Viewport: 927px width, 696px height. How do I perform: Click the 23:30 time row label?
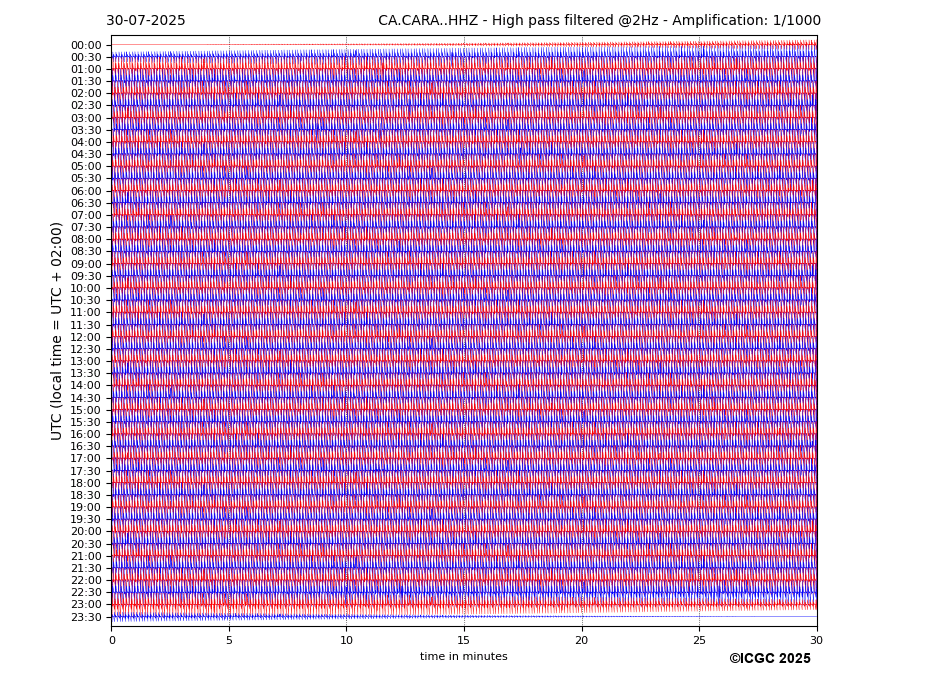tap(86, 617)
